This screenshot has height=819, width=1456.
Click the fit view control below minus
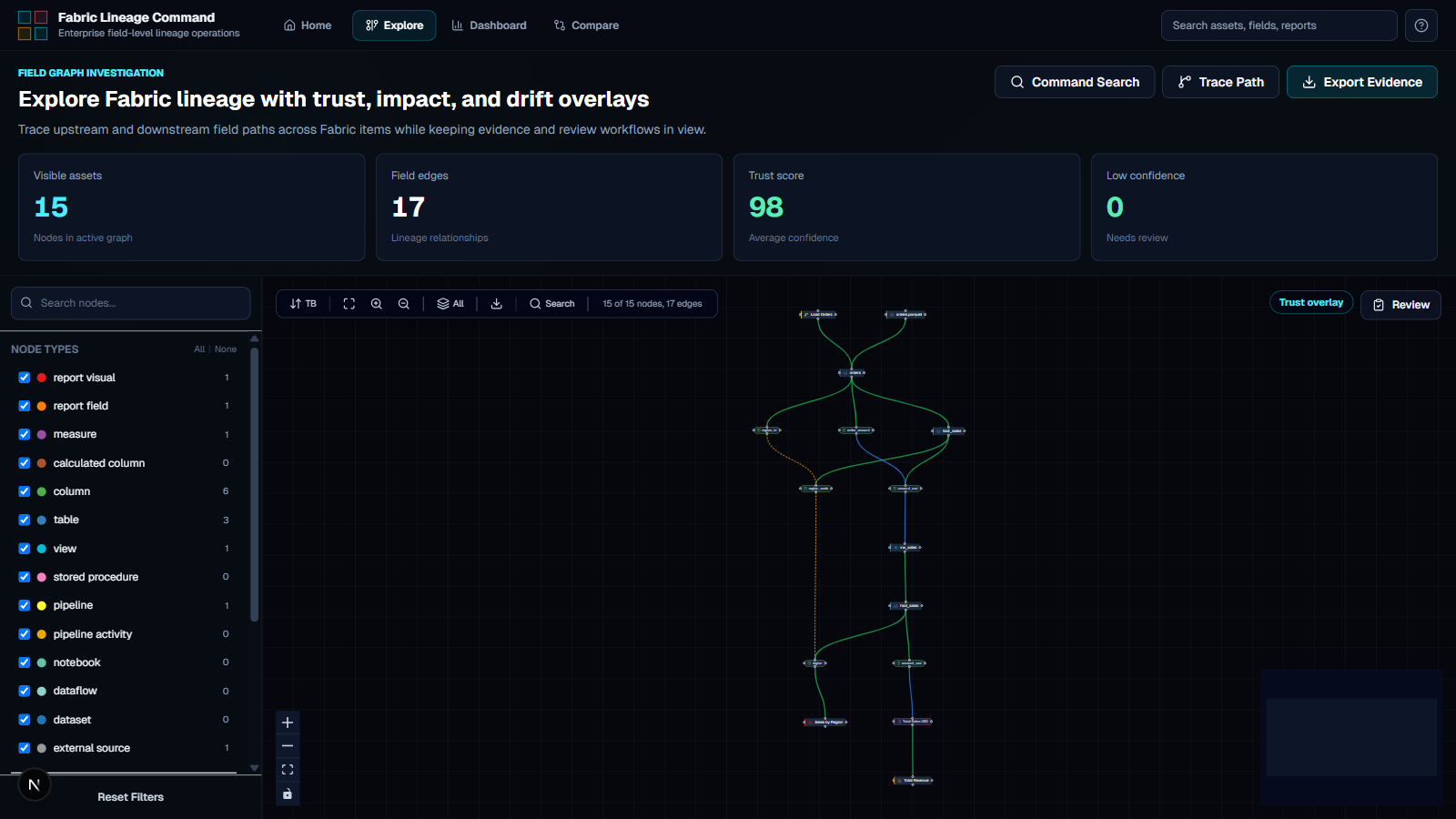(x=288, y=770)
